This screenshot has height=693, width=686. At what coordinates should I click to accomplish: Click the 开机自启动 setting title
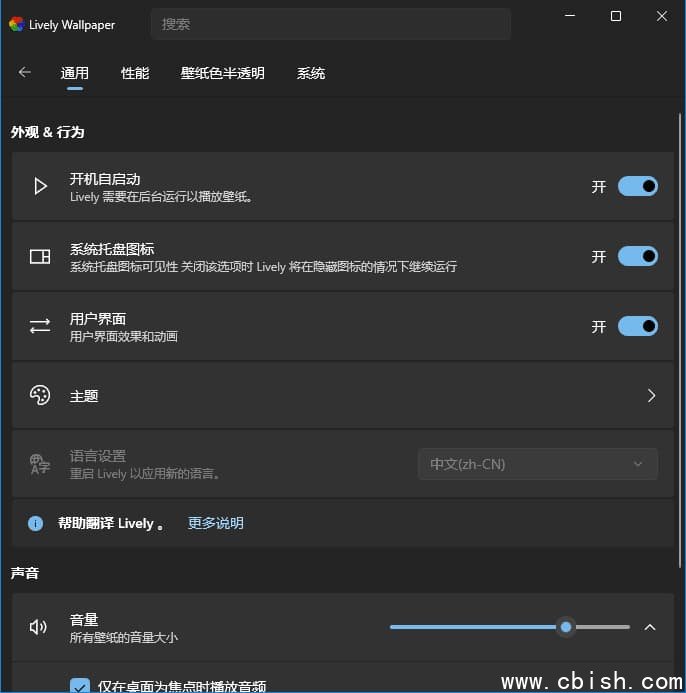pos(105,179)
